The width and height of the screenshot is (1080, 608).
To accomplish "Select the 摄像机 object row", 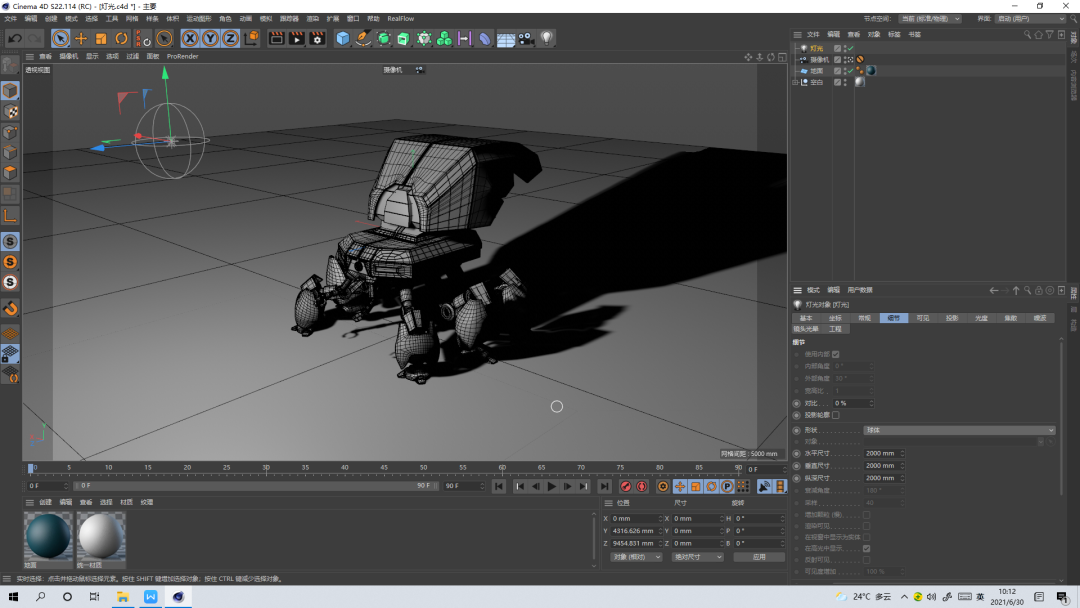I will tap(819, 60).
